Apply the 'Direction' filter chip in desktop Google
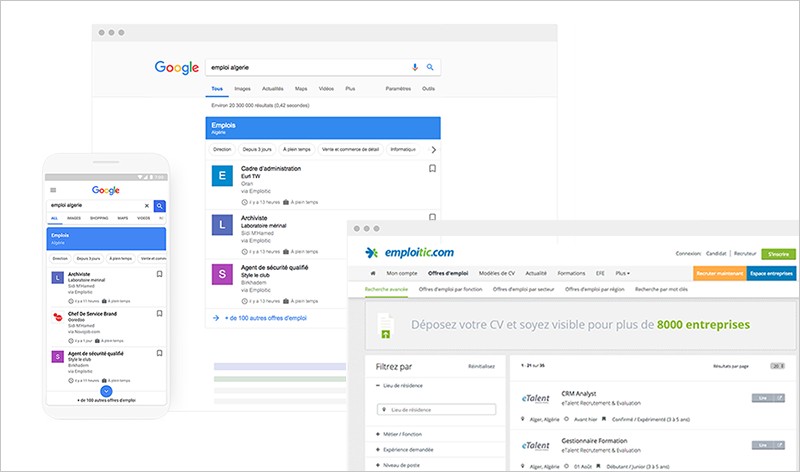 coord(222,150)
